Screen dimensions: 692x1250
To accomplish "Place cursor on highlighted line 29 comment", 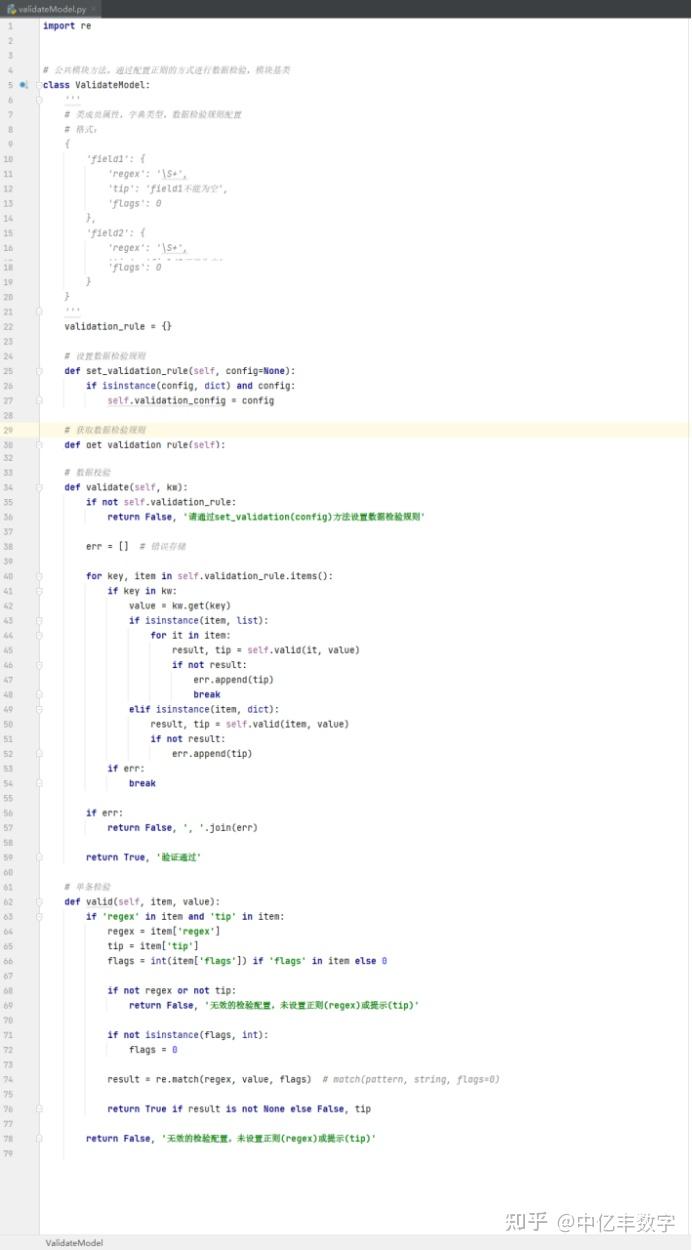I will coord(105,430).
